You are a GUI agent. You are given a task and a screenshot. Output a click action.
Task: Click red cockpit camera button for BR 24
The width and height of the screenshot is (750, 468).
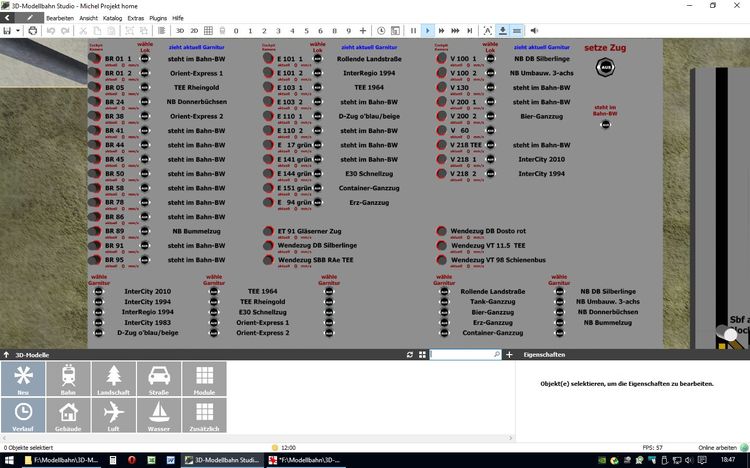[x=95, y=102]
